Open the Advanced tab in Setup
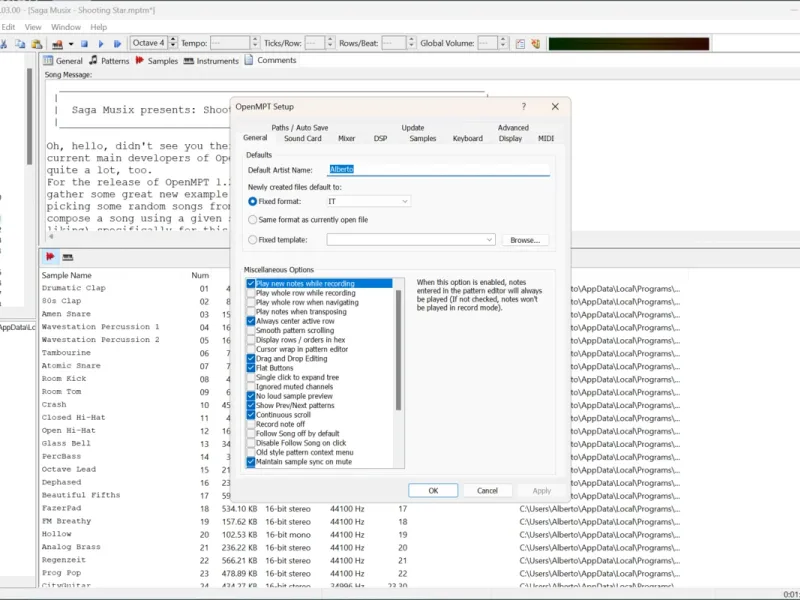800x600 pixels. 513,128
